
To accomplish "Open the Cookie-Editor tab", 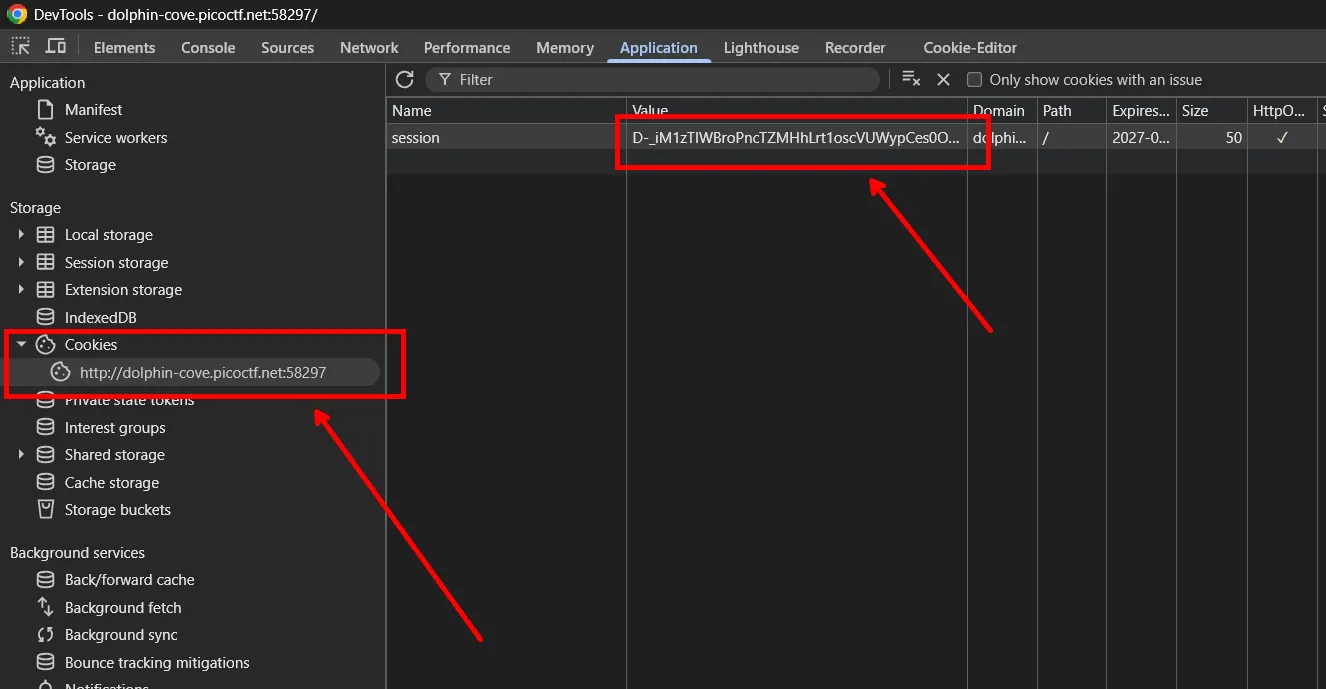I will click(970, 47).
